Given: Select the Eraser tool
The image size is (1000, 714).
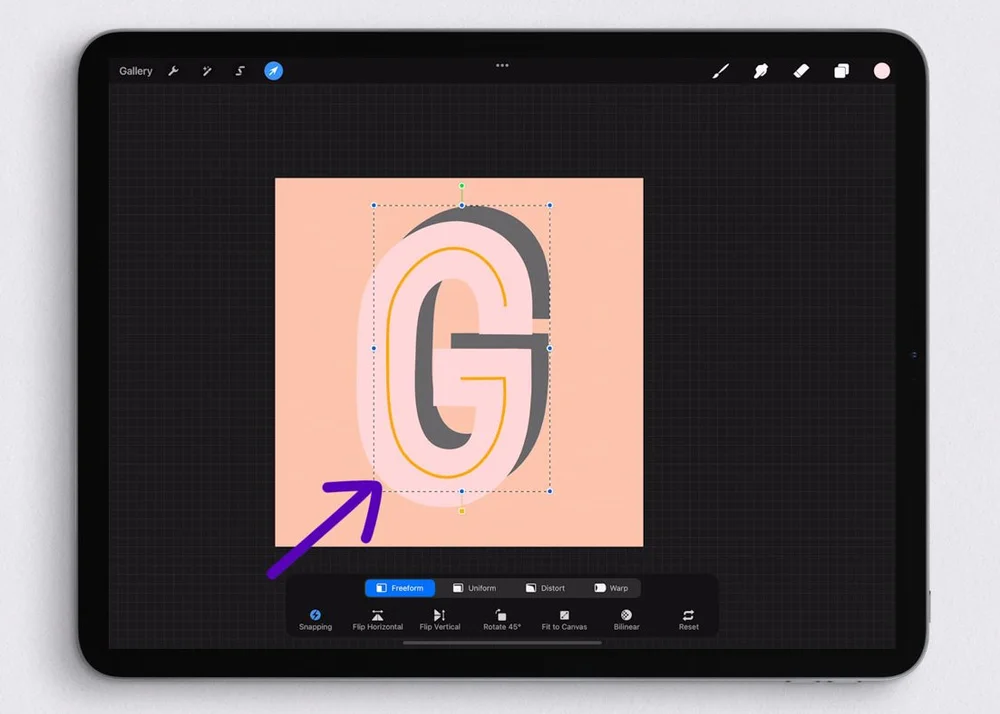Looking at the screenshot, I should pyautogui.click(x=800, y=71).
